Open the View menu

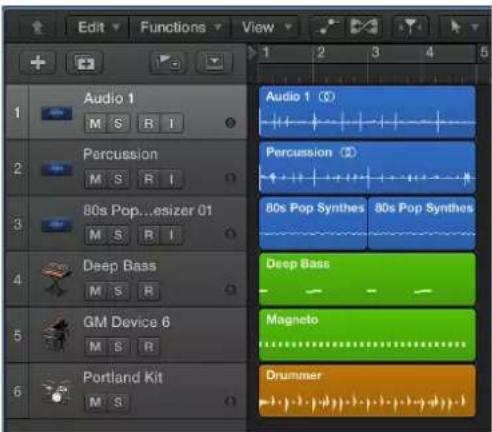266,27
